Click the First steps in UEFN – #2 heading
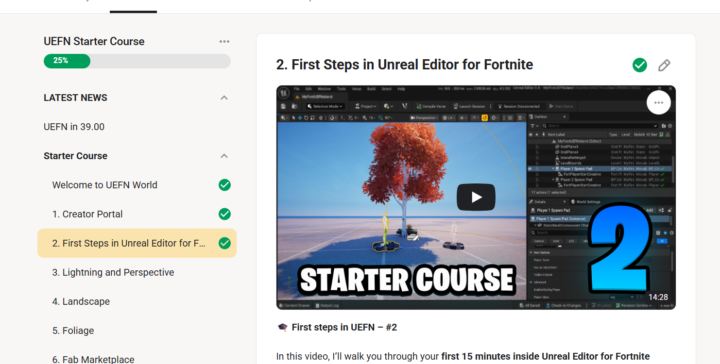720x364 pixels. point(344,327)
